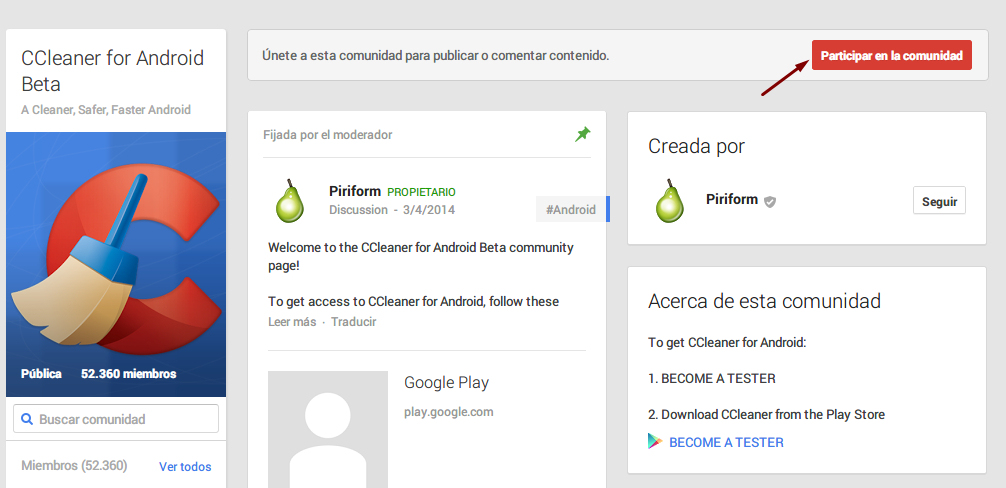
Task: Click the Pública visibility label
Action: tap(41, 374)
